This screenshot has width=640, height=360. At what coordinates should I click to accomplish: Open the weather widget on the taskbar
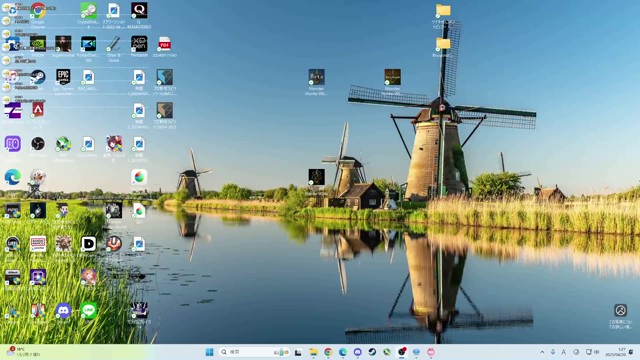pyautogui.click(x=24, y=352)
